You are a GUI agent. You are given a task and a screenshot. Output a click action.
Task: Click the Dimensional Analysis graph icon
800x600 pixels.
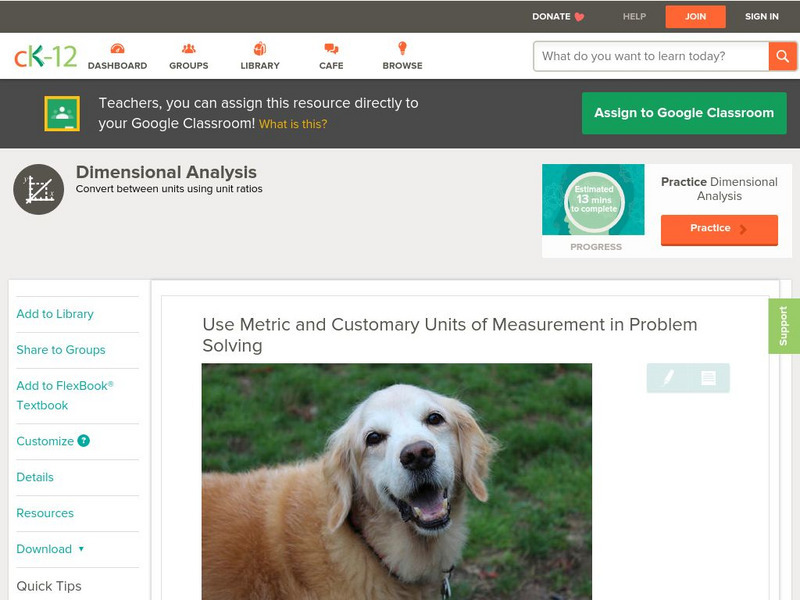tap(38, 189)
